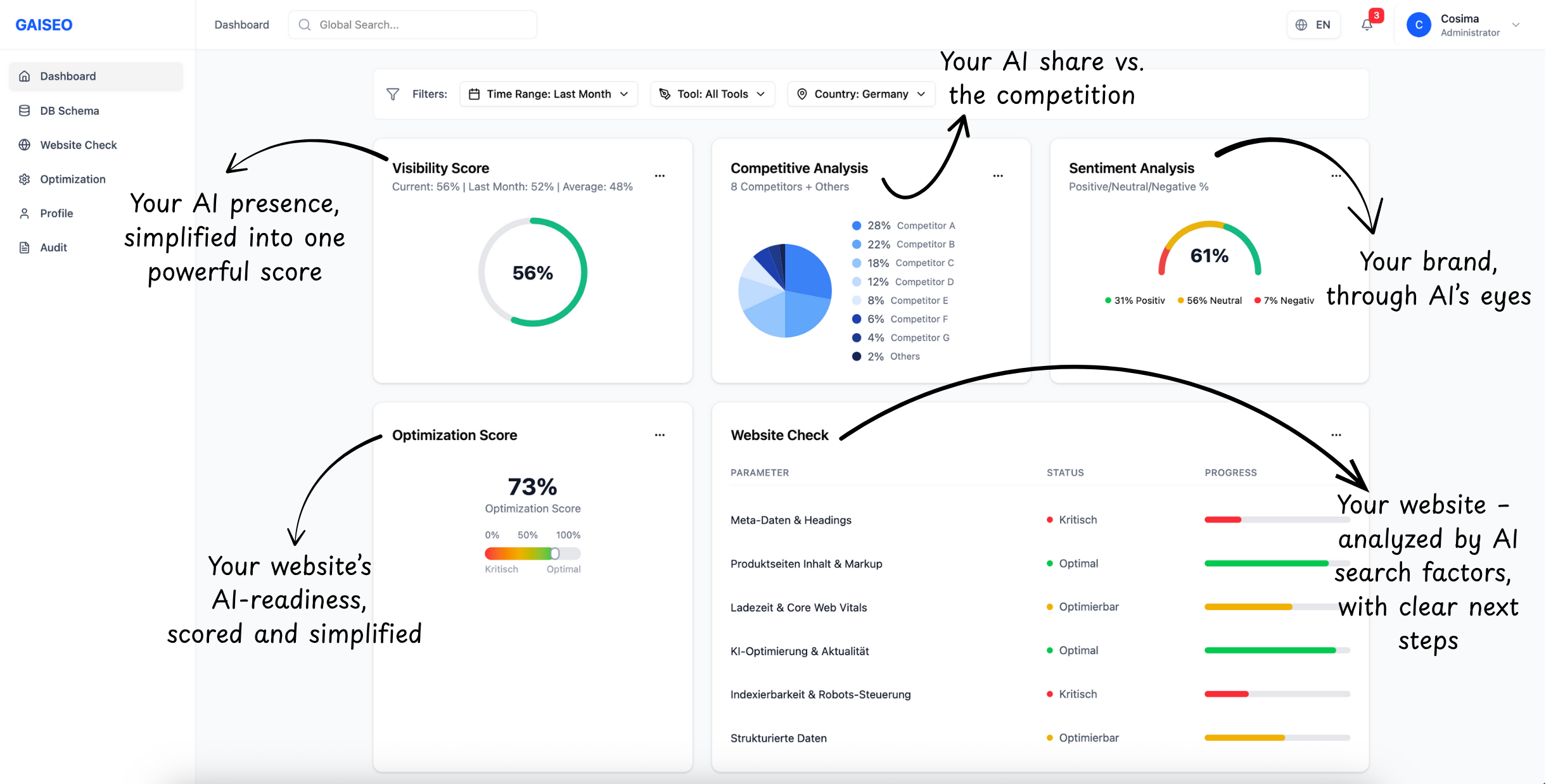Select the Audit sidebar entry
This screenshot has width=1558, height=784.
tap(53, 248)
